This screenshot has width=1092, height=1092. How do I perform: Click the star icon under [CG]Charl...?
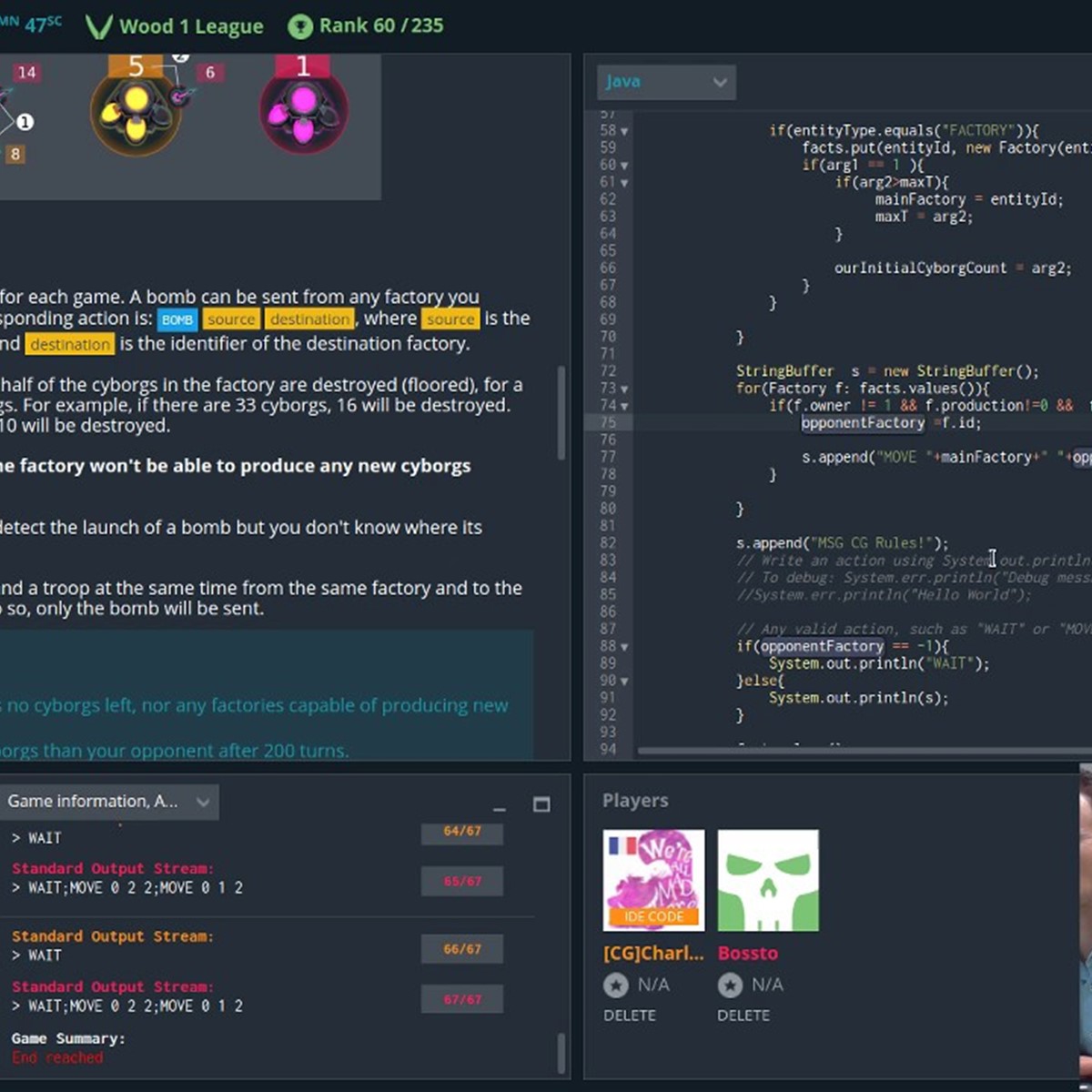click(x=616, y=985)
